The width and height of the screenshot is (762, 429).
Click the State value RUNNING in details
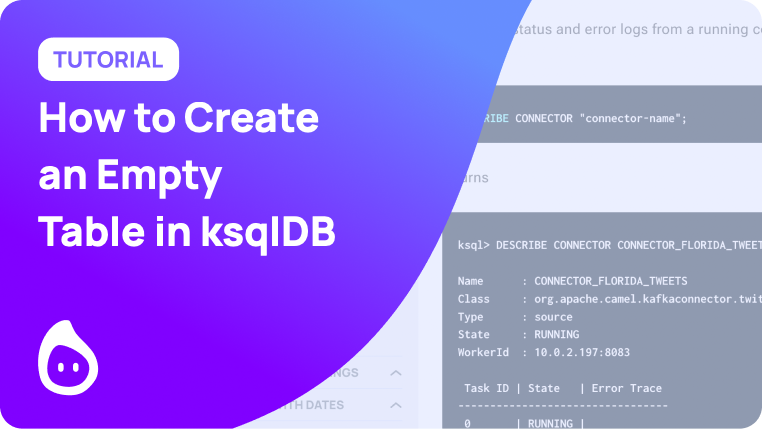point(557,335)
